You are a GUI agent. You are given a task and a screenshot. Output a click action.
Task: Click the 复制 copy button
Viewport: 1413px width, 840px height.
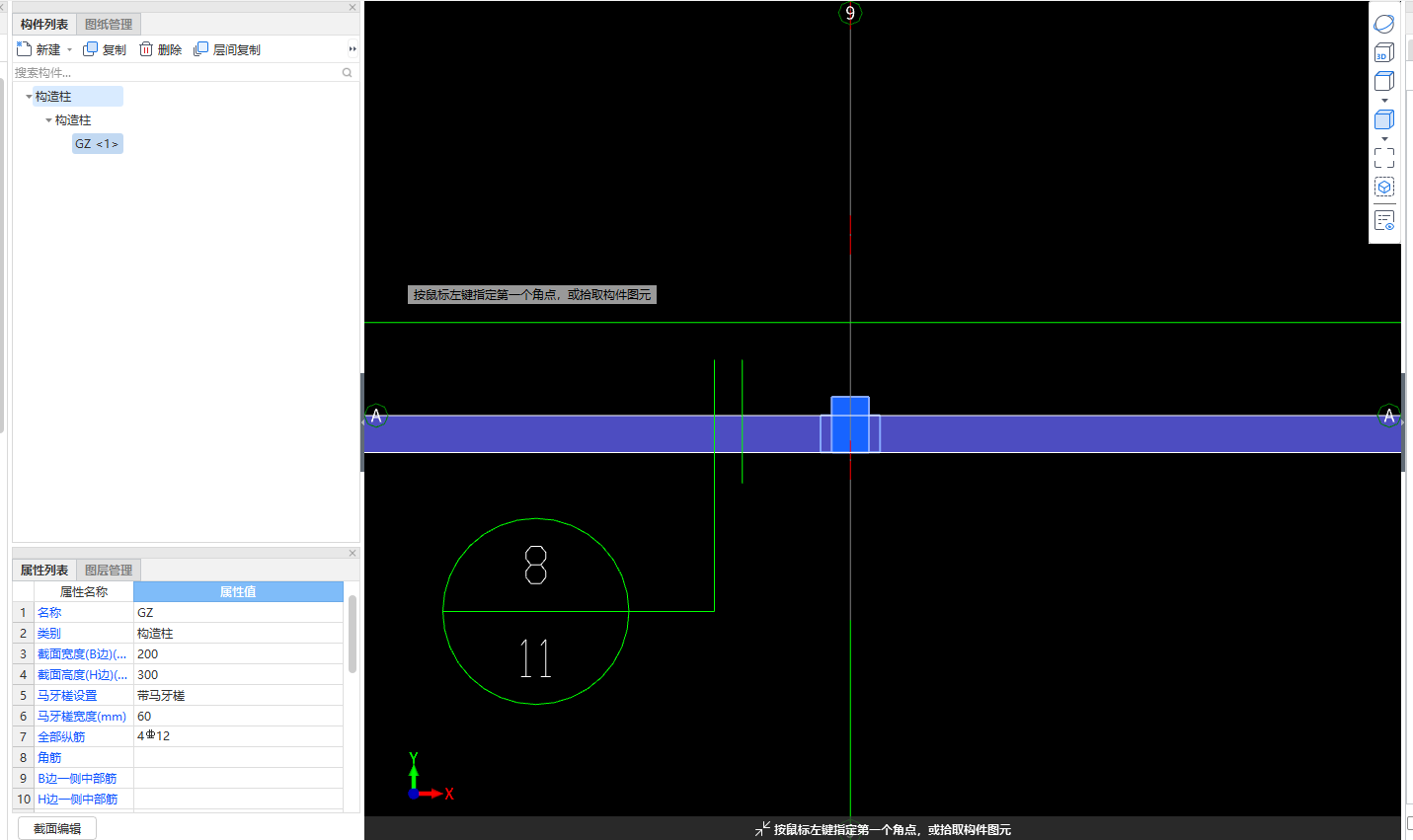[105, 49]
